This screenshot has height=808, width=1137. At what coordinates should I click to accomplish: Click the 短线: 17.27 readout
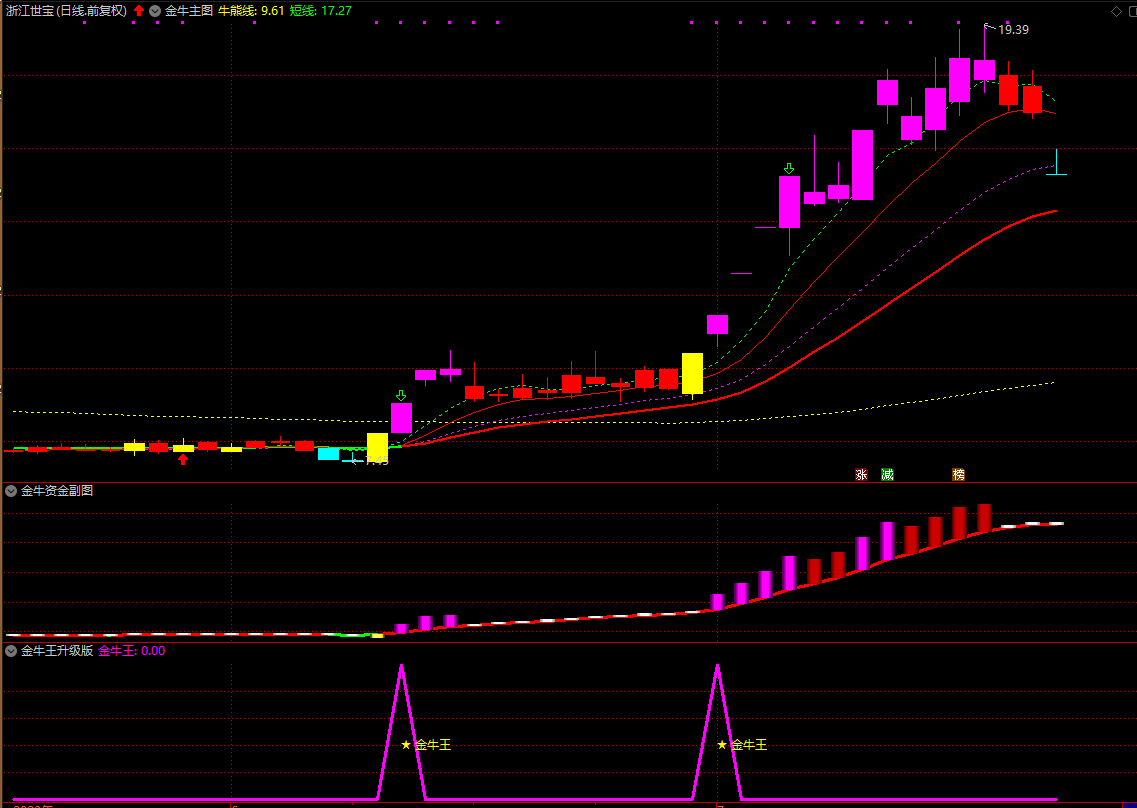coord(321,11)
